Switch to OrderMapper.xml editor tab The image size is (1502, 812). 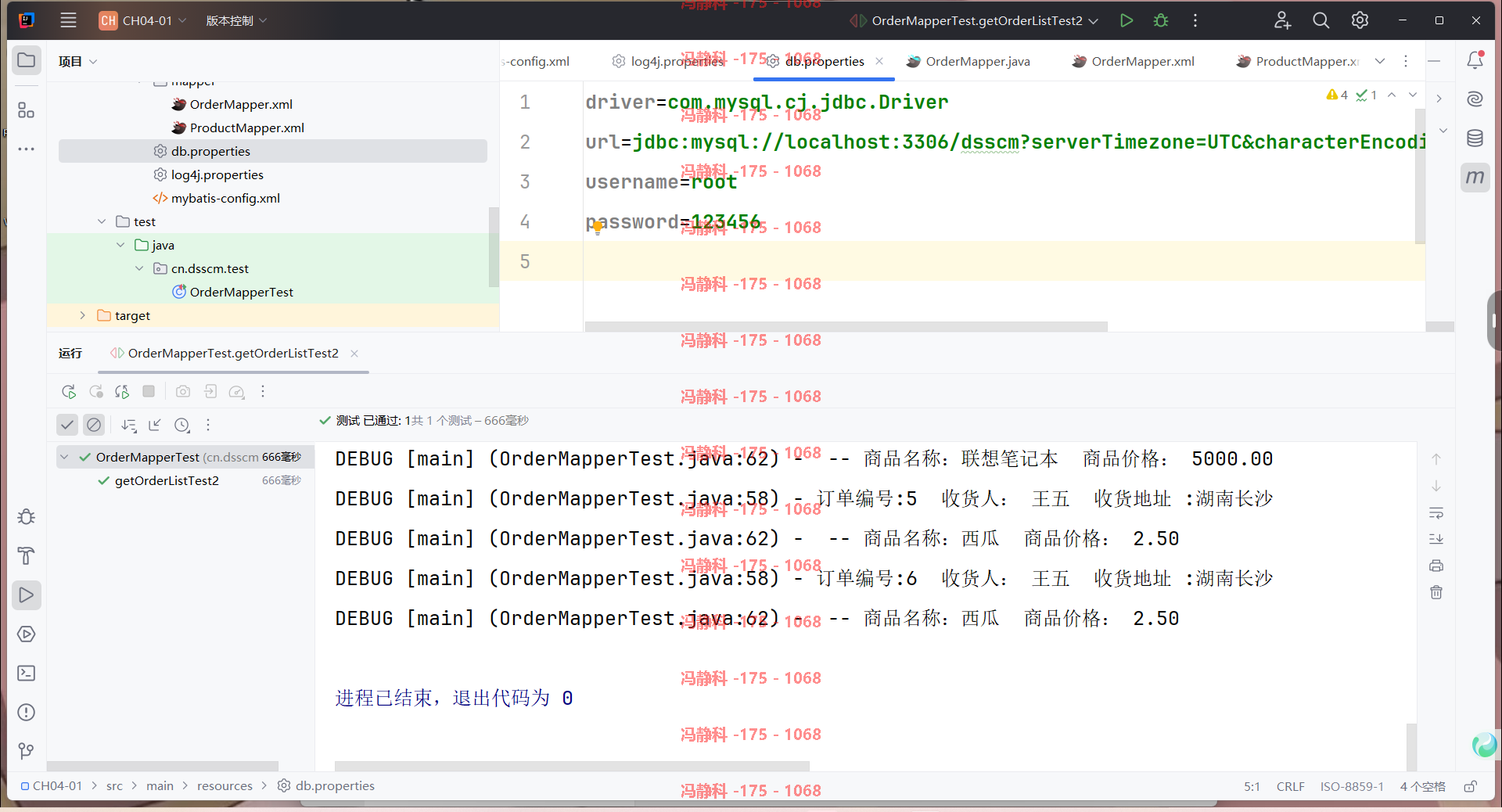click(1134, 61)
